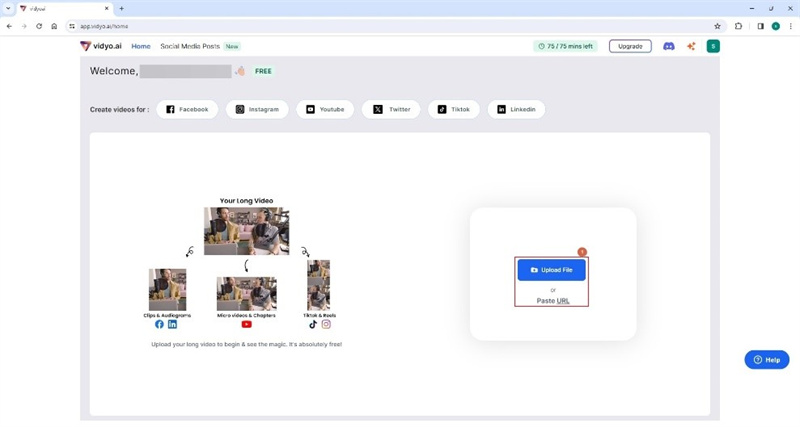Go back in browser
Image resolution: width=800 pixels, height=427 pixels.
(9, 26)
